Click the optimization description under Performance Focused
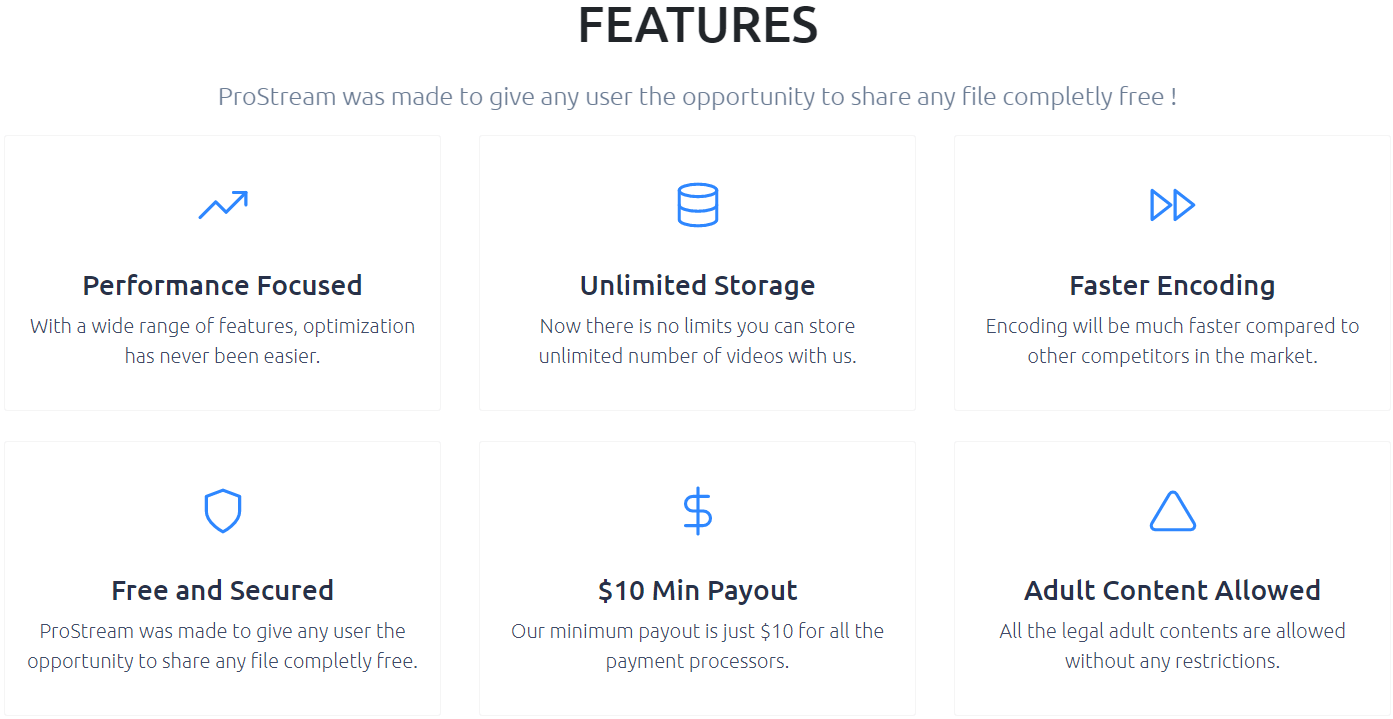 (x=222, y=341)
